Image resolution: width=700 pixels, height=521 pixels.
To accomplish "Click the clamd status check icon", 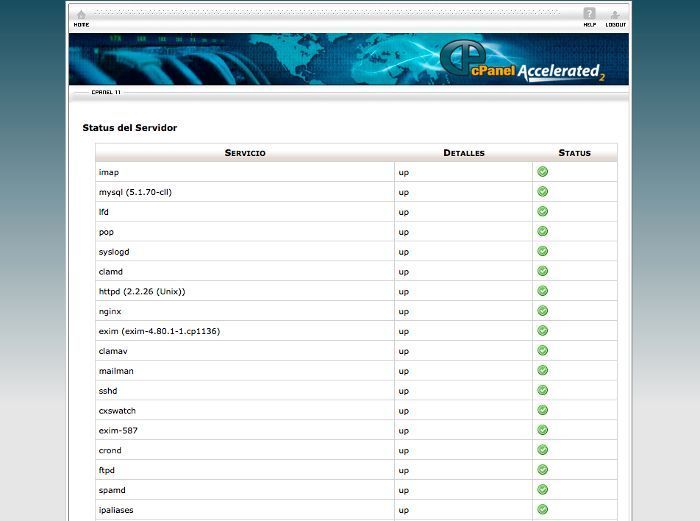I will (x=543, y=270).
